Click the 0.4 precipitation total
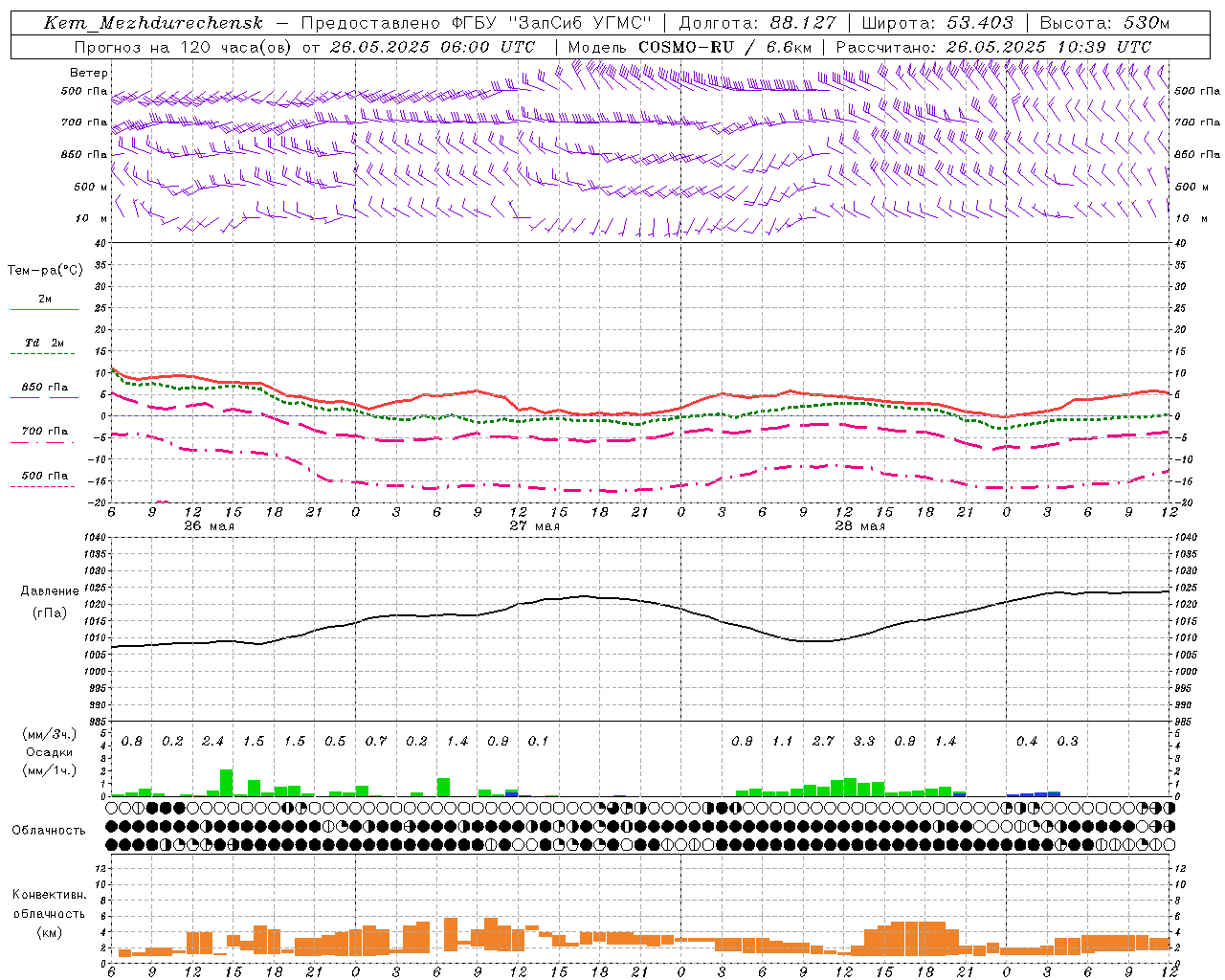The width and height of the screenshot is (1225, 980). point(1027,742)
